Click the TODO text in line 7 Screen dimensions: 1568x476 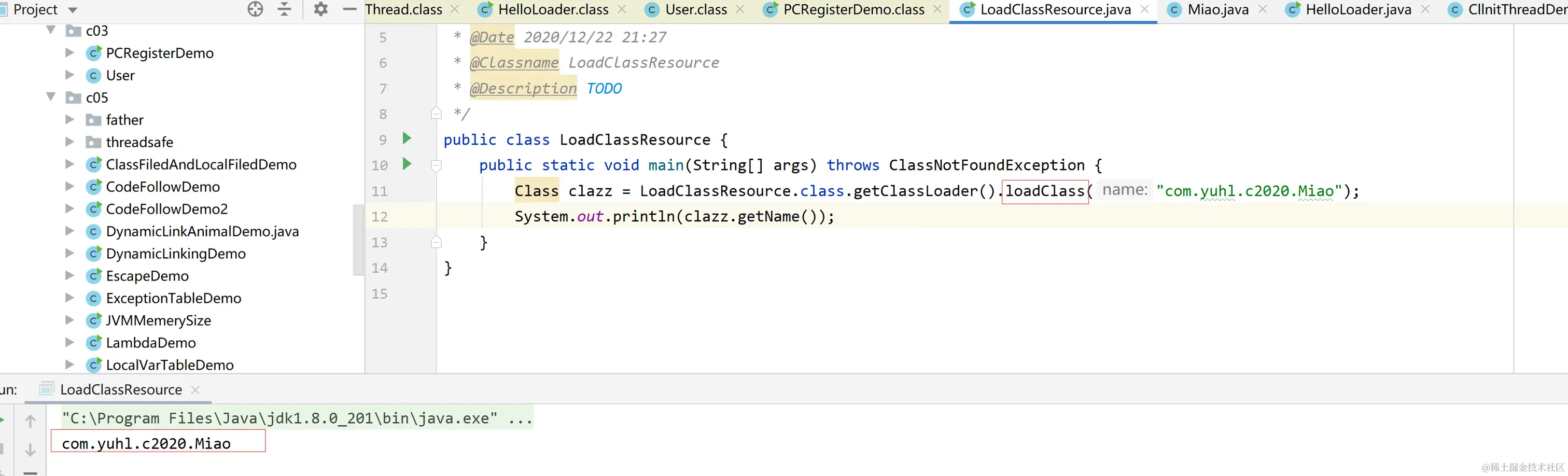point(604,88)
